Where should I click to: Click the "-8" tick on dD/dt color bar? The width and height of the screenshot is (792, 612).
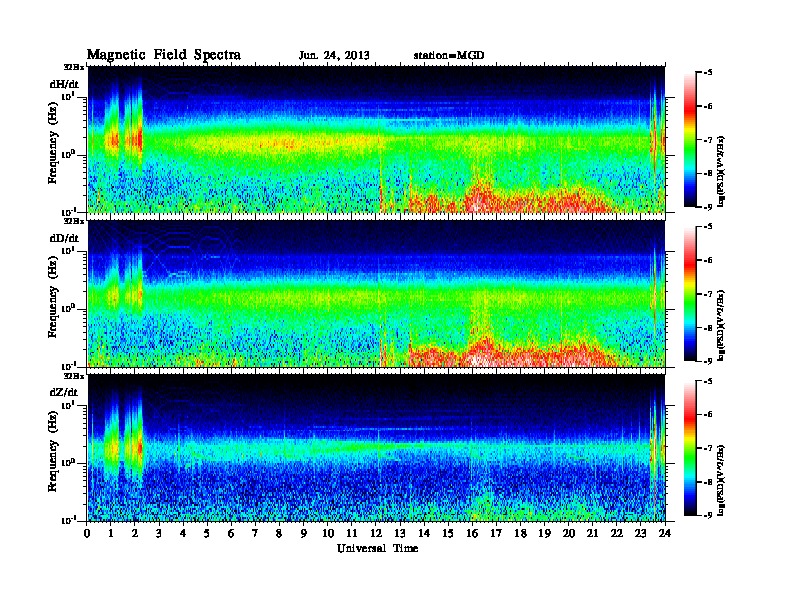[x=708, y=328]
